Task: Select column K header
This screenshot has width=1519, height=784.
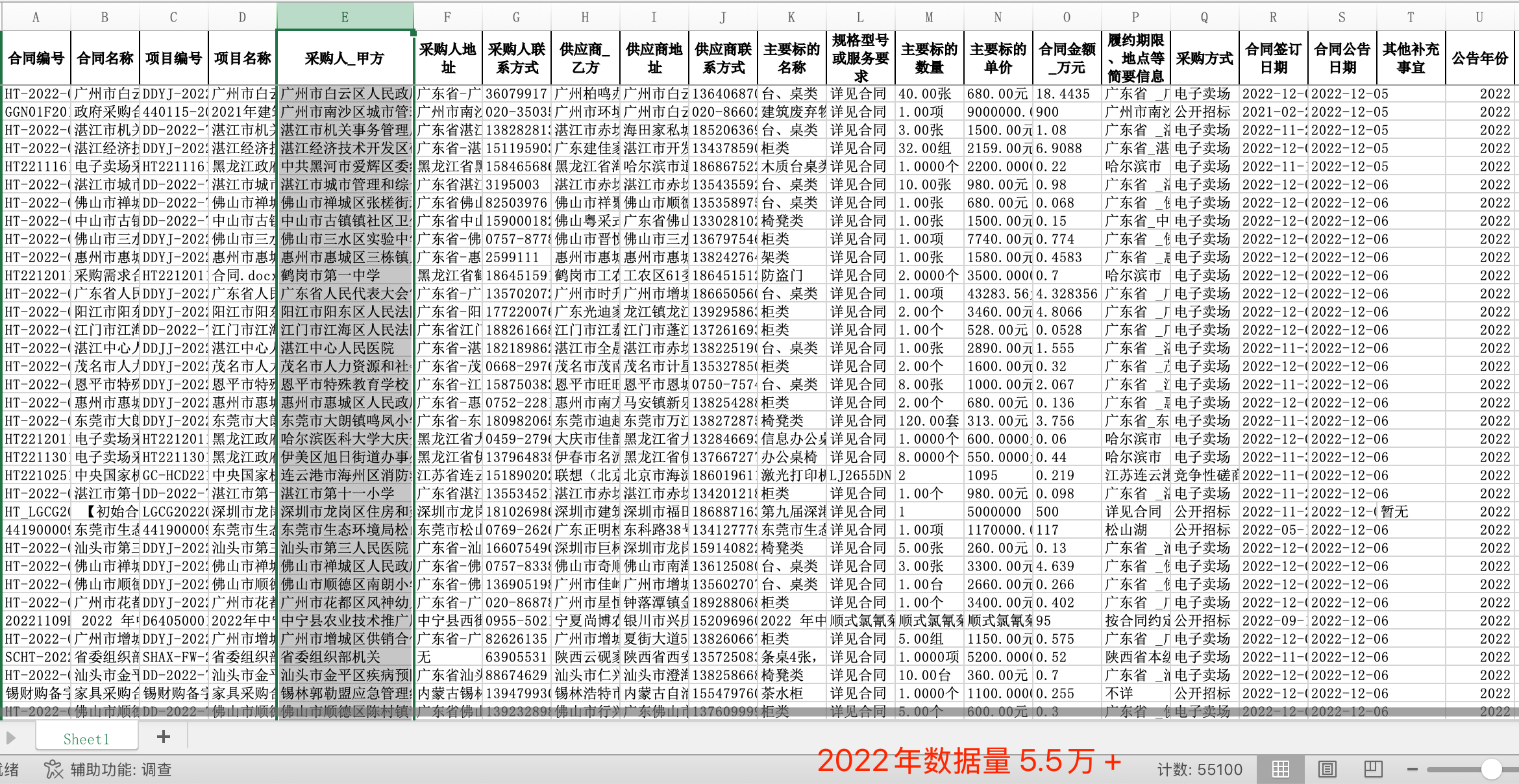Action: pos(791,17)
